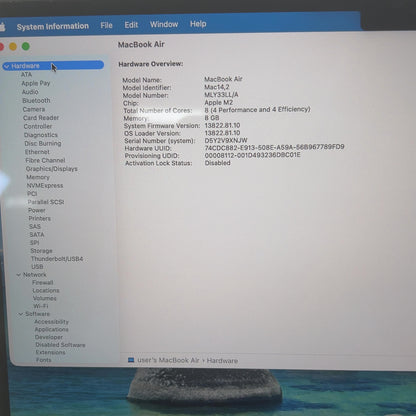Select Disc Burning in the sidebar

coord(43,143)
